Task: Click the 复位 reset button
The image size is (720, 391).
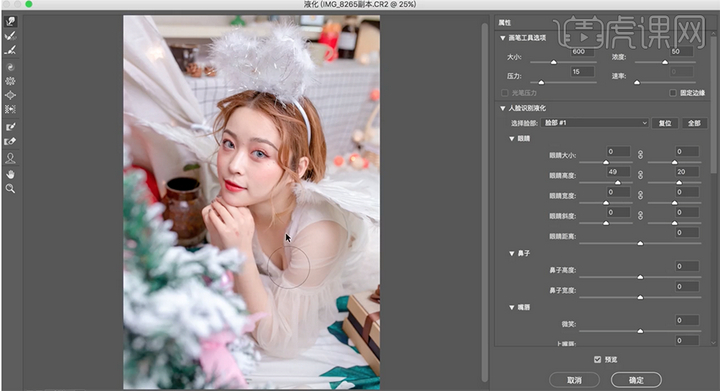Action: (x=665, y=123)
